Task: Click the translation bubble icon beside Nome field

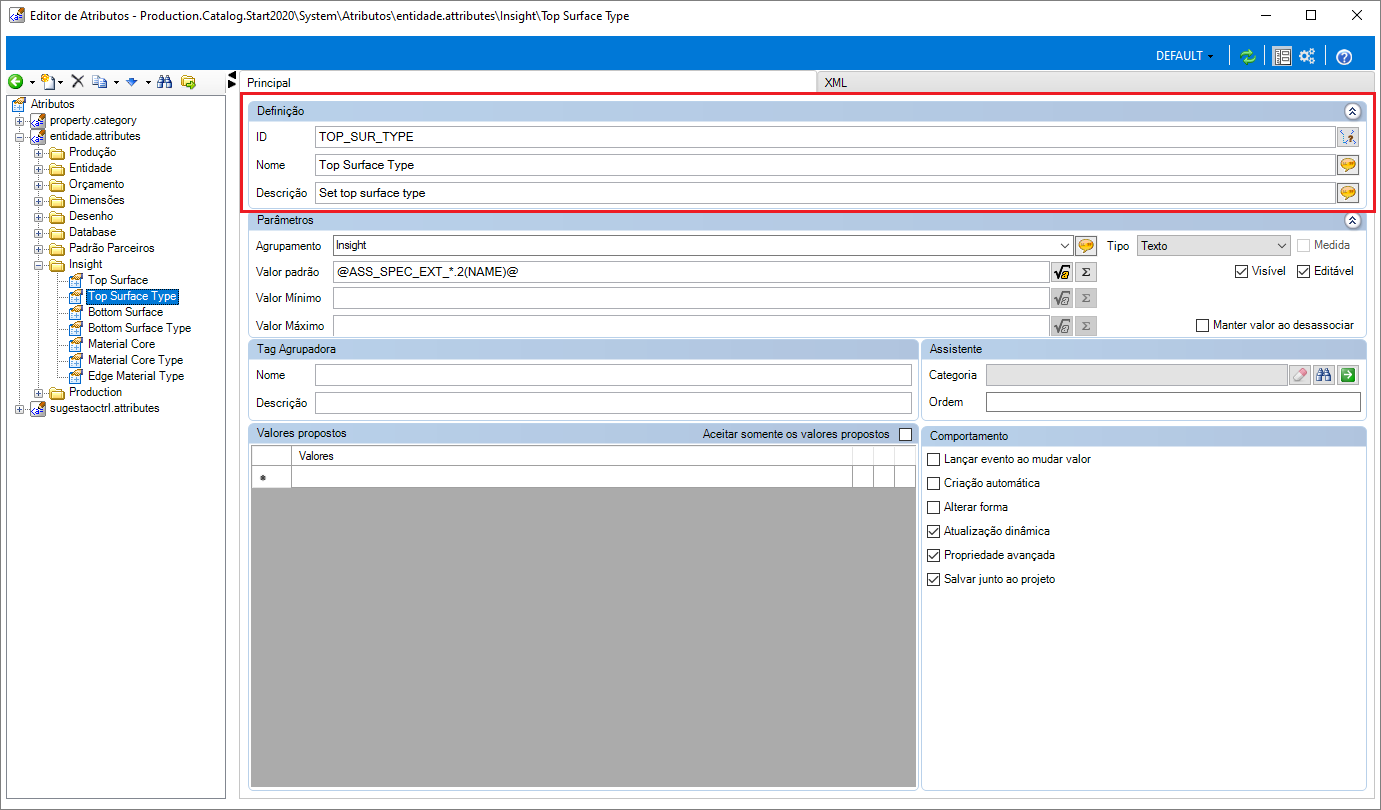Action: click(1347, 165)
